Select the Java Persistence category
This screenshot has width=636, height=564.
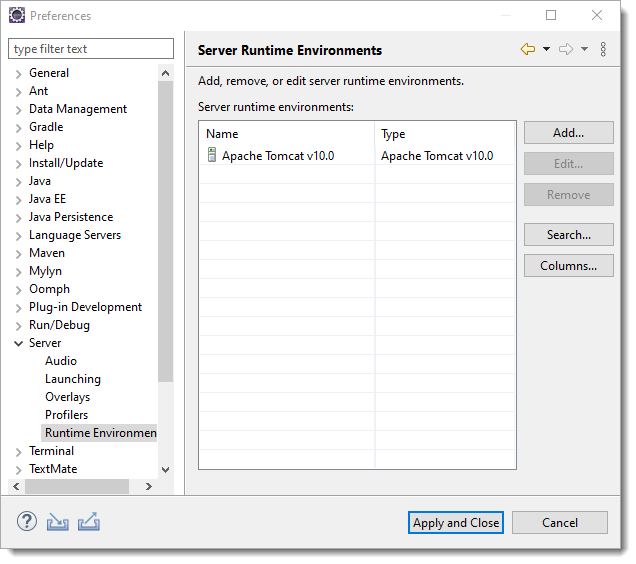71,217
